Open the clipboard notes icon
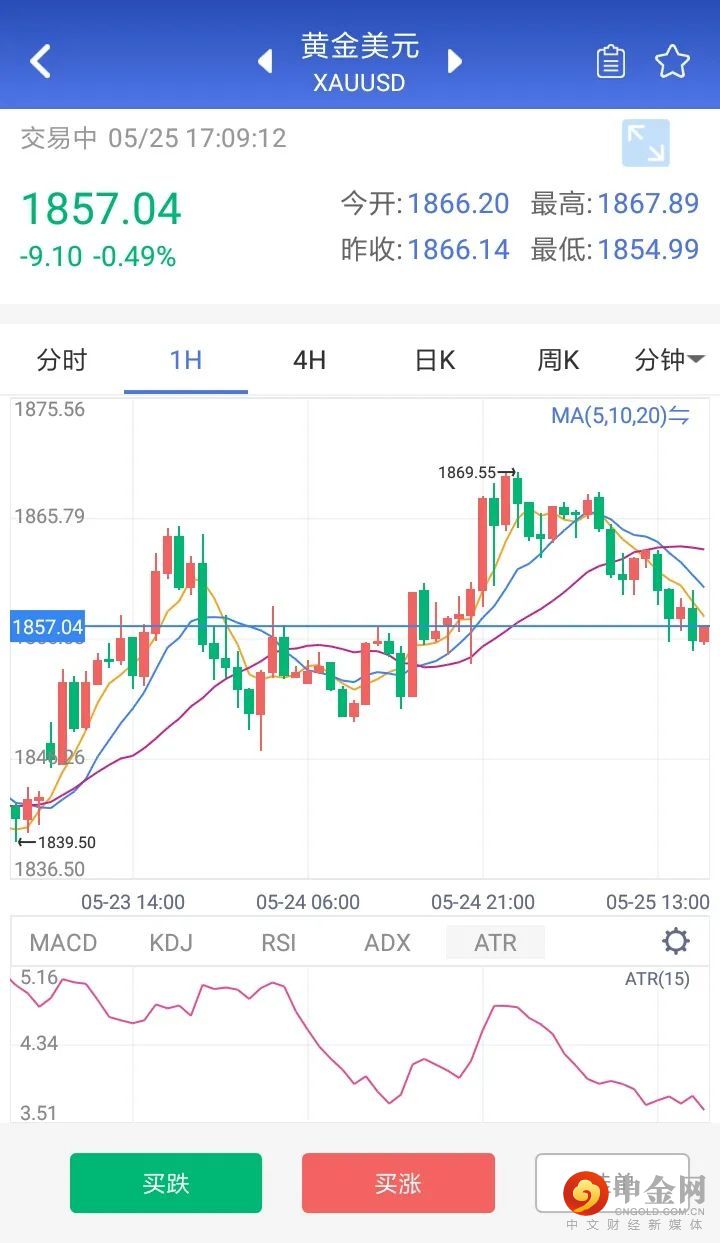 pyautogui.click(x=610, y=62)
